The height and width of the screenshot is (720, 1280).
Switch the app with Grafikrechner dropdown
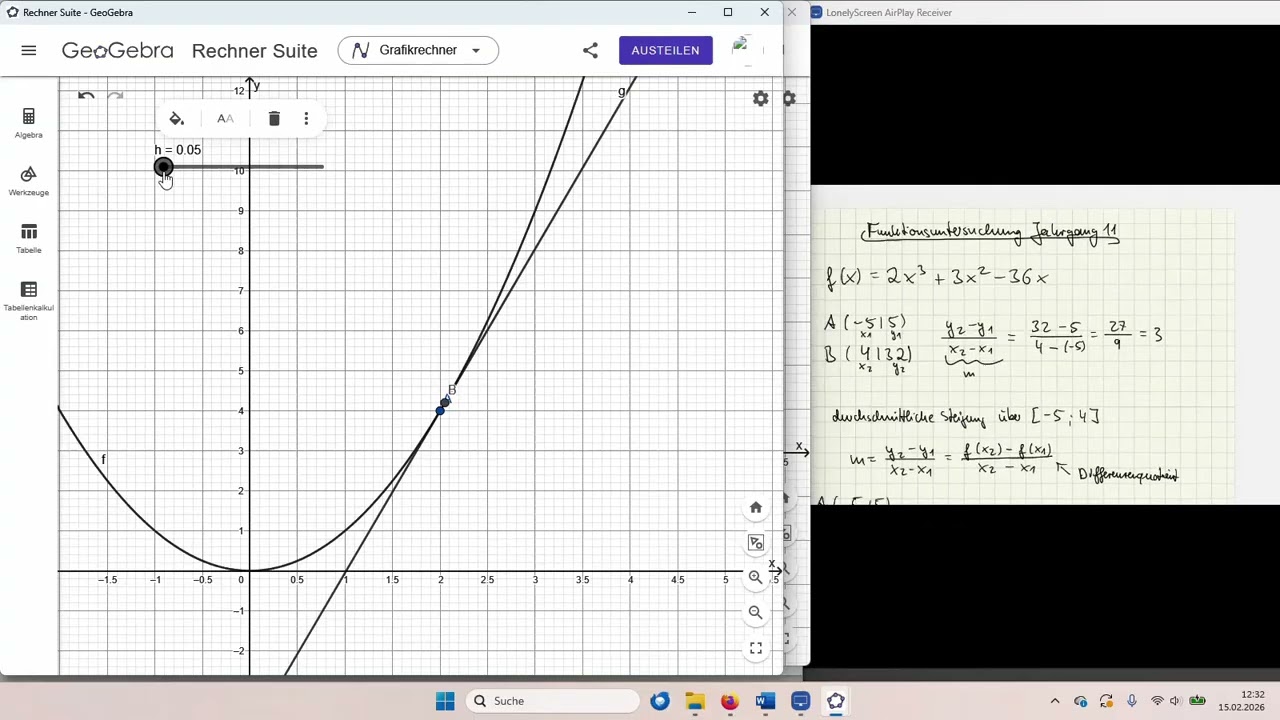tap(418, 50)
